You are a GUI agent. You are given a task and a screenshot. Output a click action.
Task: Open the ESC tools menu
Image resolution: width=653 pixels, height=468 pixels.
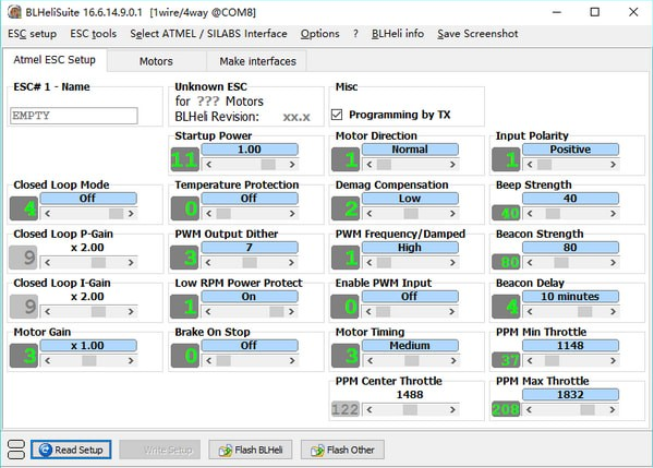[93, 34]
